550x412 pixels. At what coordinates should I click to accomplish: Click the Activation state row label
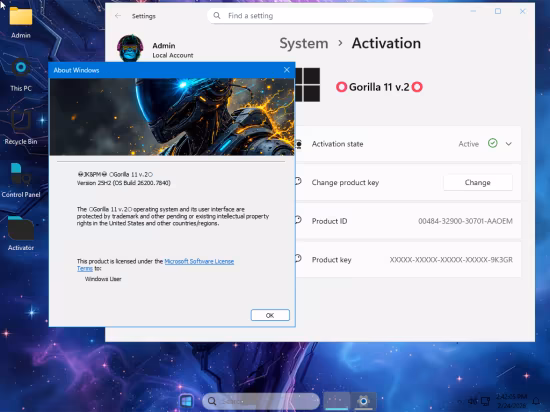coord(337,144)
